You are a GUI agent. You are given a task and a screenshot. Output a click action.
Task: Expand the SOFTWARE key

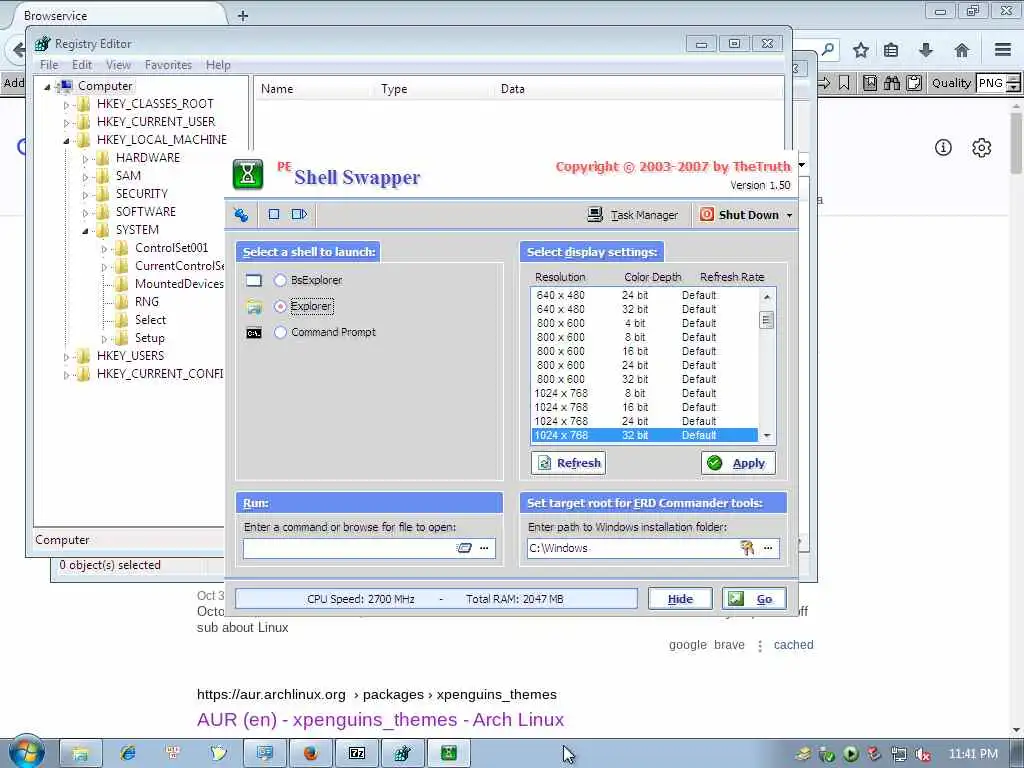click(x=85, y=212)
